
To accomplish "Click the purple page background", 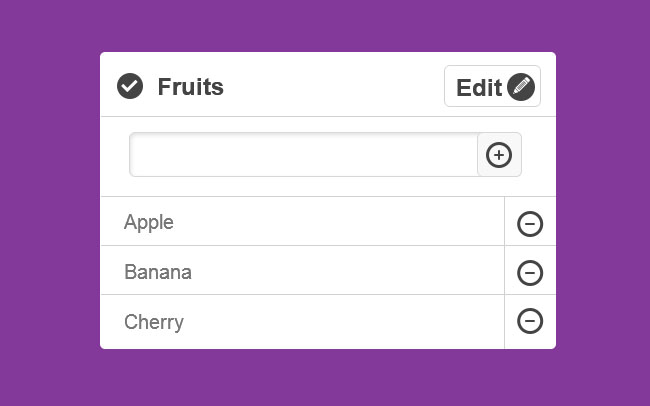I will [50, 200].
